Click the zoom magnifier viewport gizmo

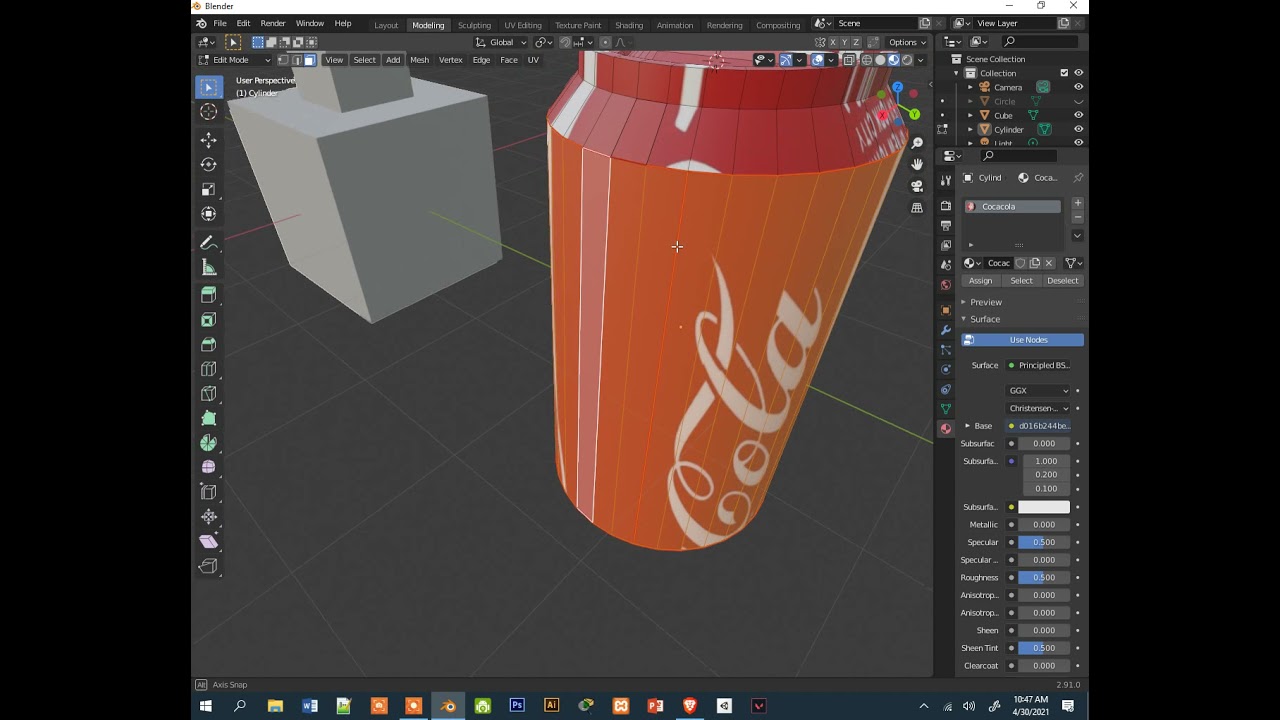click(917, 143)
